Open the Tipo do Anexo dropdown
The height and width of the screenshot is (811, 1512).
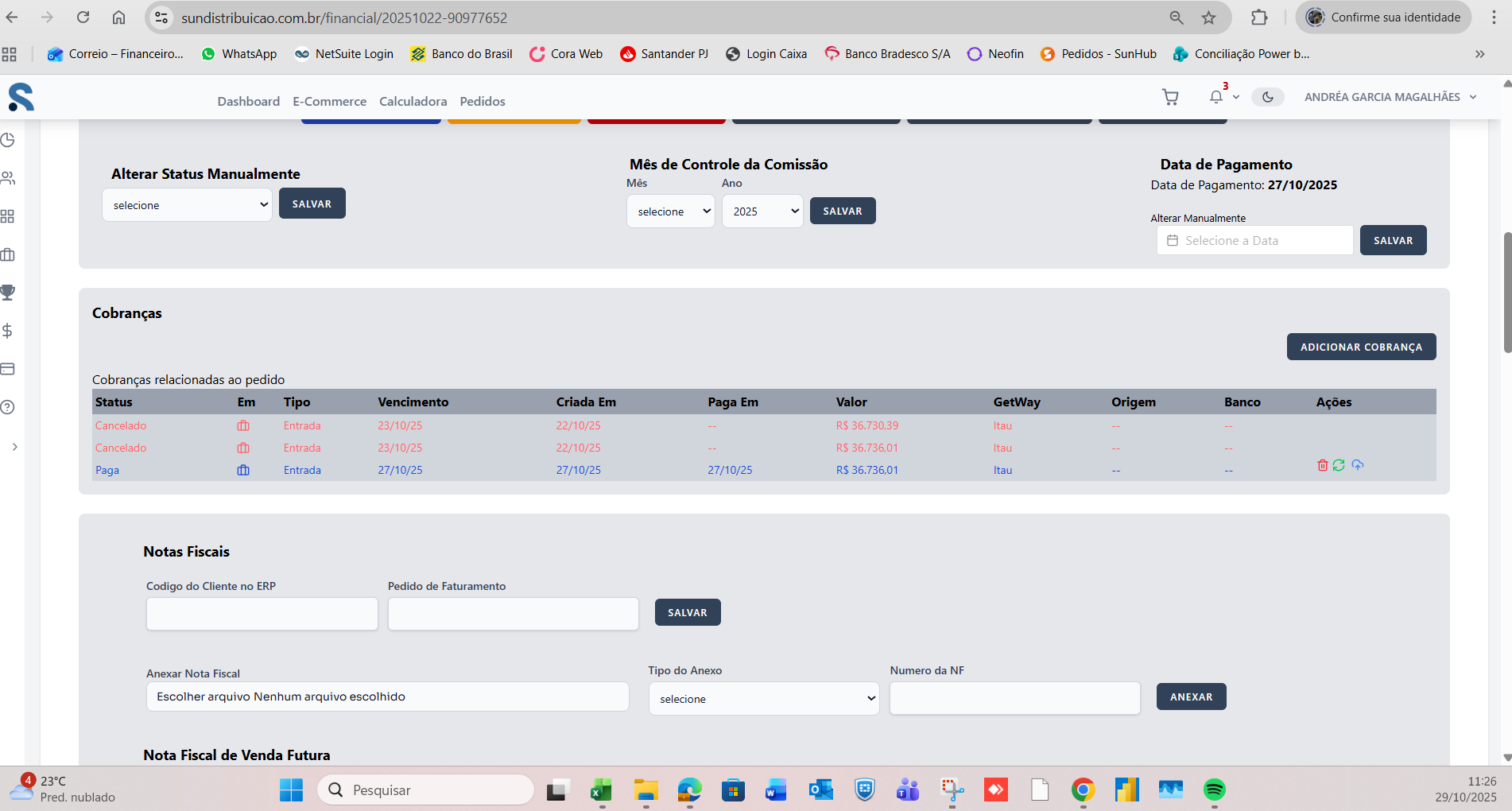pos(763,699)
